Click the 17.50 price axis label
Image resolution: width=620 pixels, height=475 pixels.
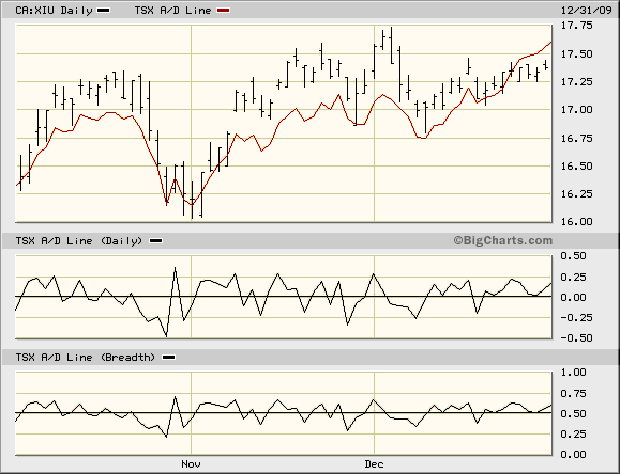point(577,54)
